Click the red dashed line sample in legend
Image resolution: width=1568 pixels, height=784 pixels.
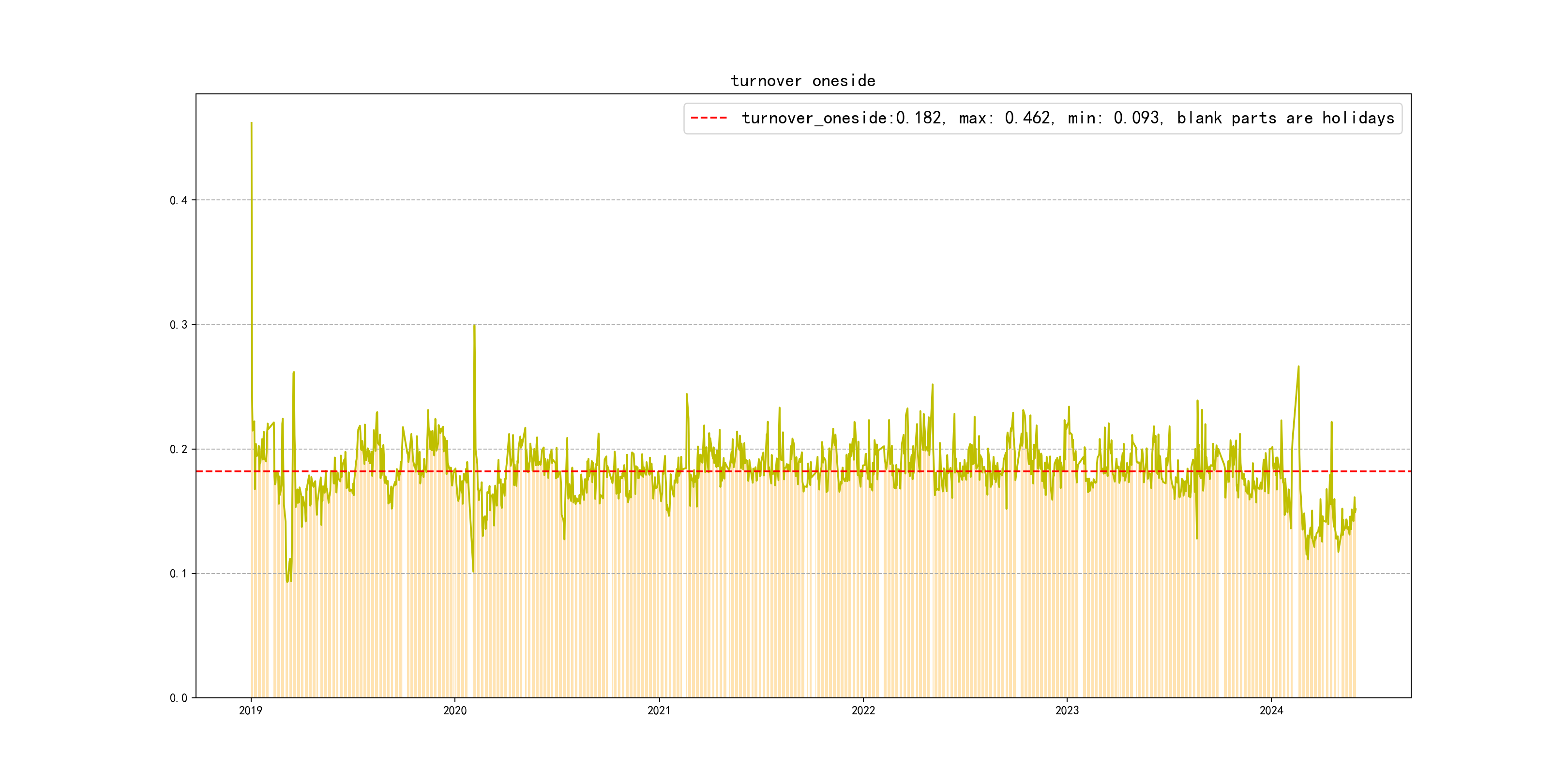tap(709, 118)
